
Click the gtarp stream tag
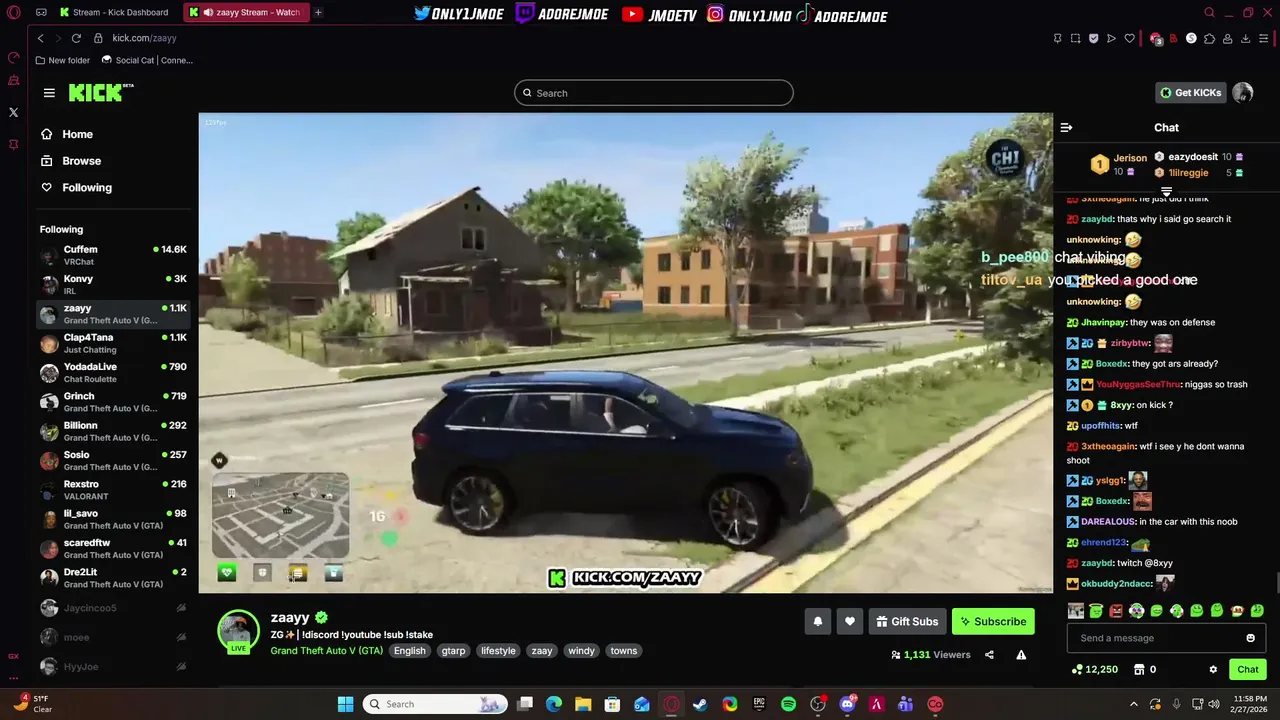(x=453, y=651)
